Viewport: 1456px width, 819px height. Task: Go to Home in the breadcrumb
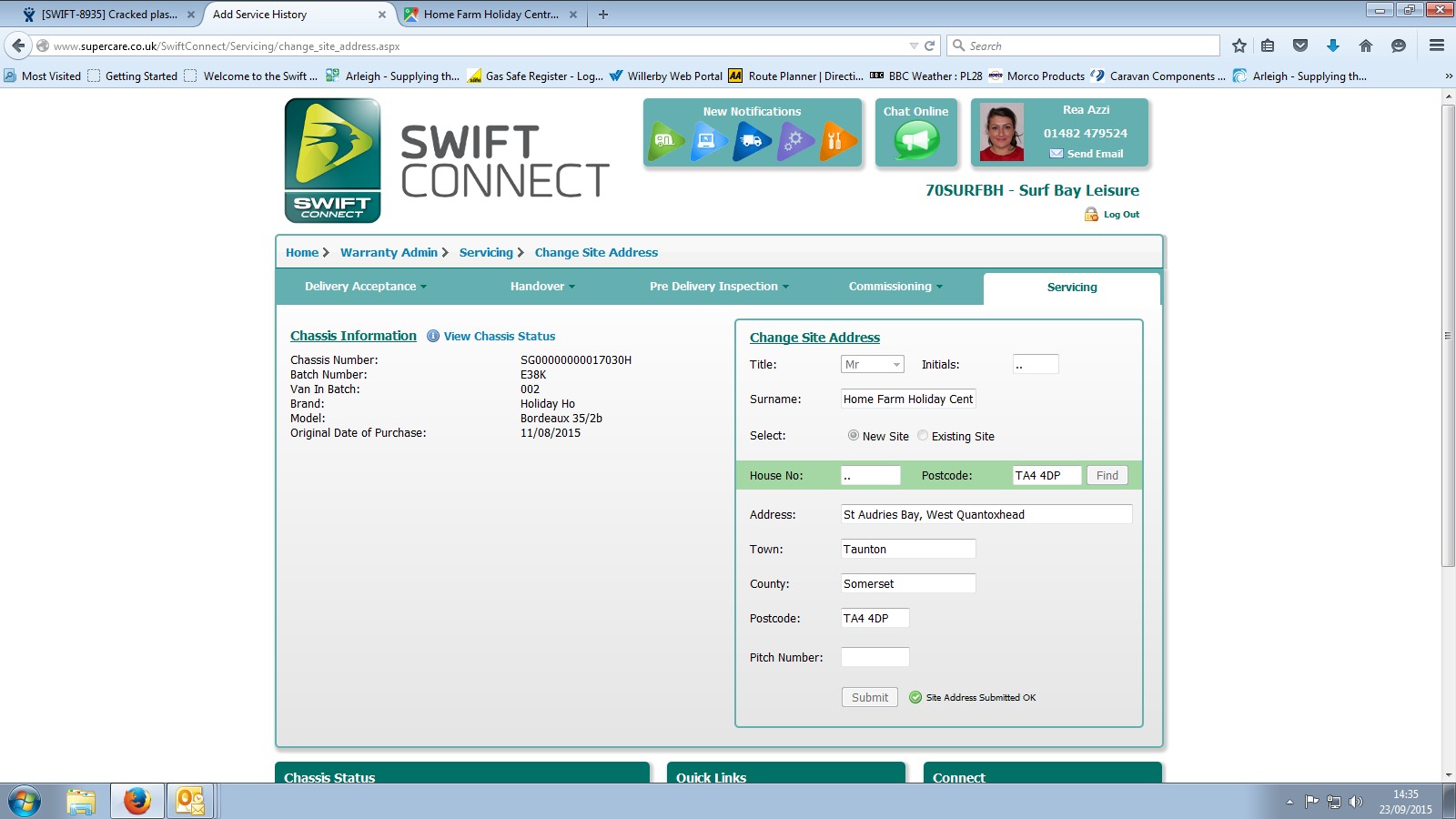pos(302,252)
